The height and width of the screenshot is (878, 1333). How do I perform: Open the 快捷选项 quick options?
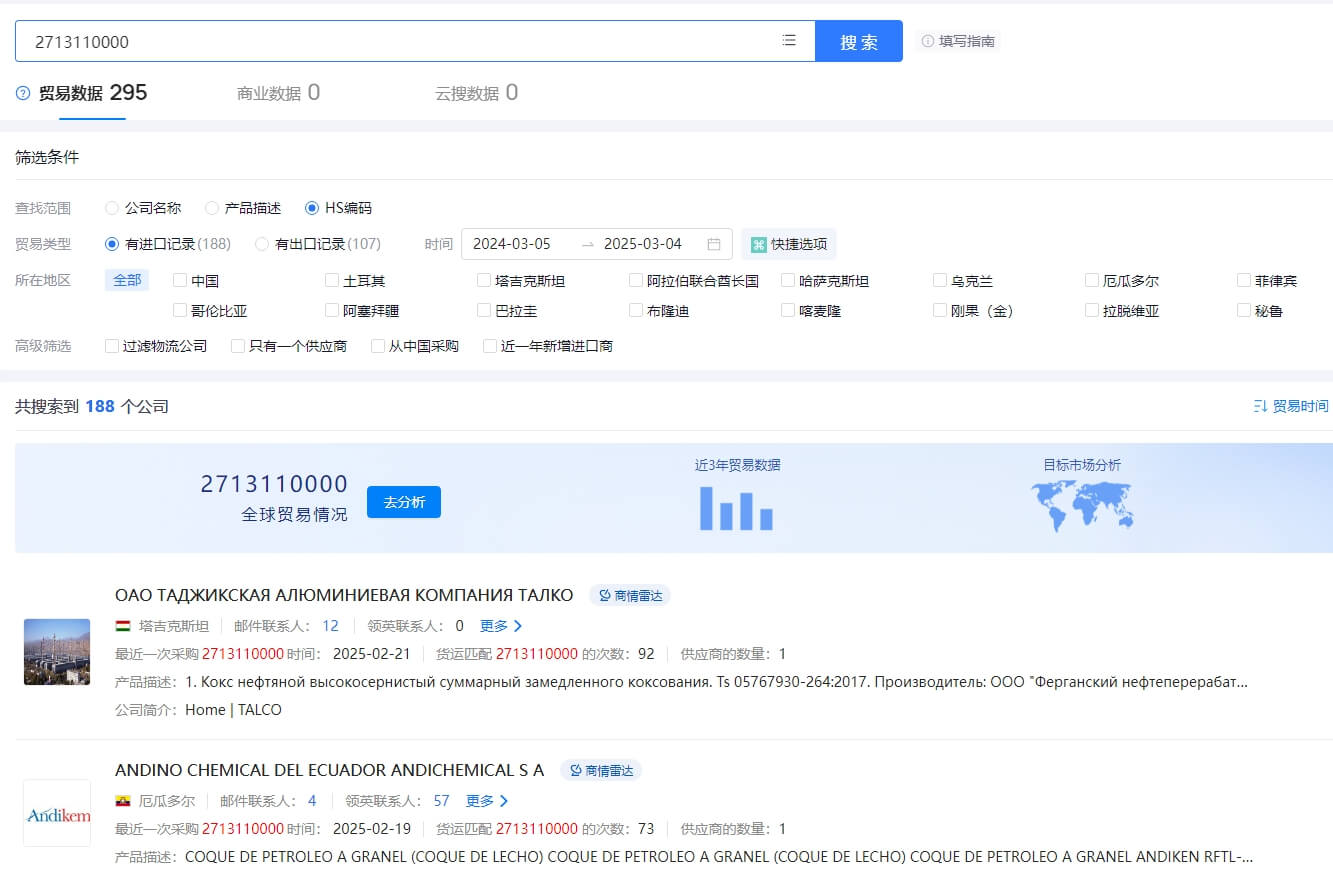[789, 244]
